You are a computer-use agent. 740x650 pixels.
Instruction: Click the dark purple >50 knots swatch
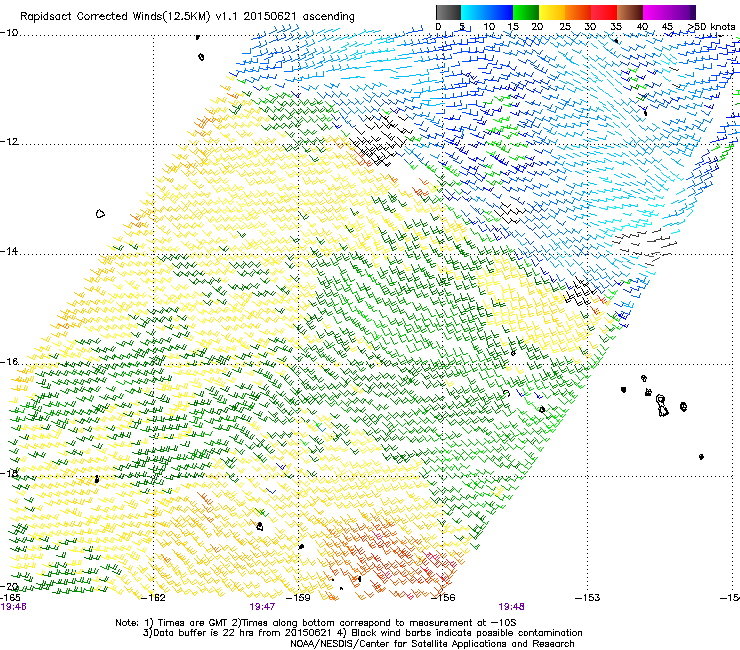click(x=693, y=12)
